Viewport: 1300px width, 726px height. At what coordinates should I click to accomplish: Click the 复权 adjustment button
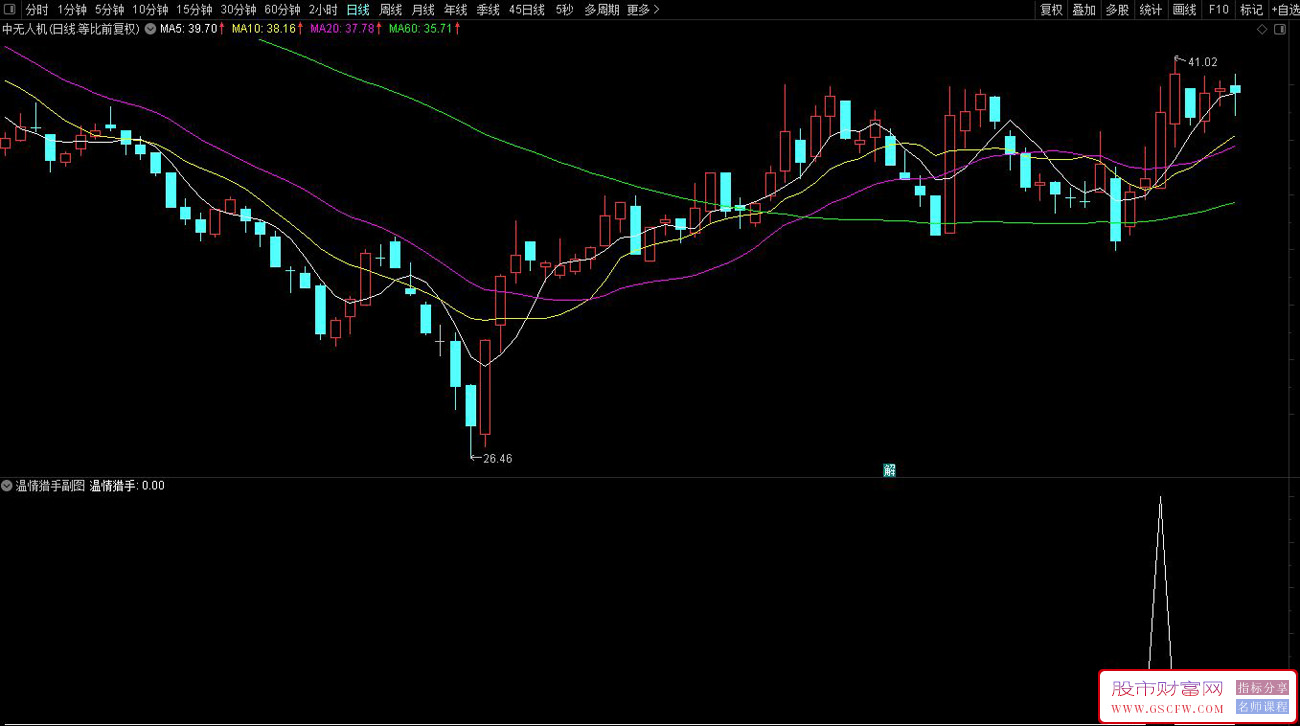1051,9
